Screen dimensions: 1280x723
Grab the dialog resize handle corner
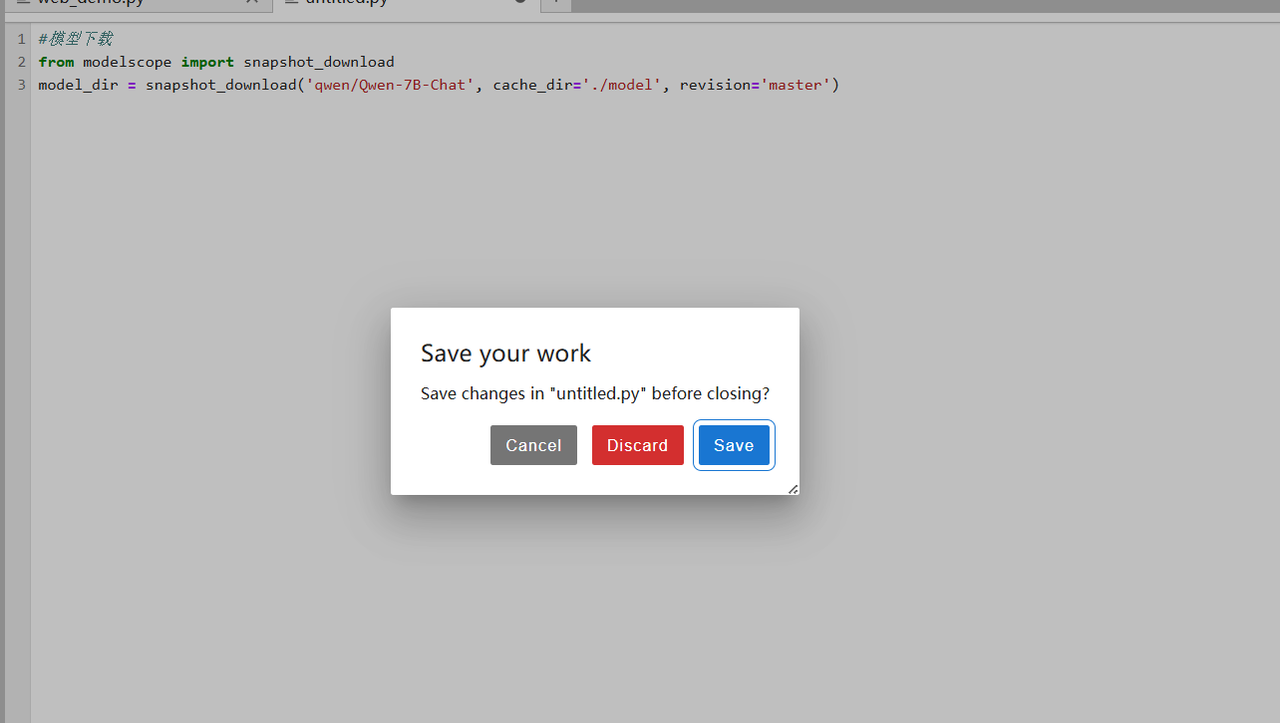(792, 488)
